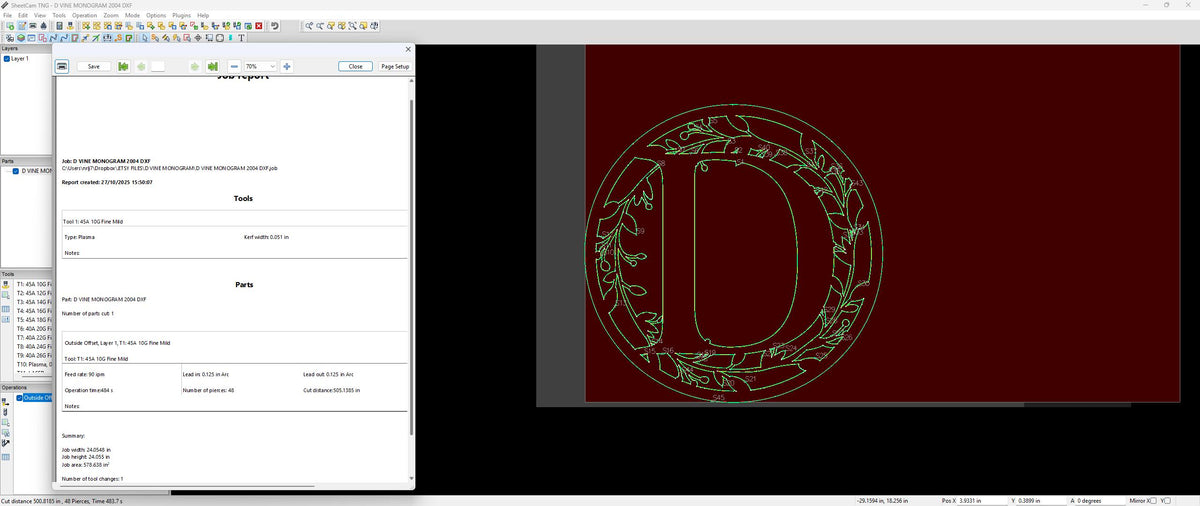
Task: Save the job report with Save button
Action: 94,66
